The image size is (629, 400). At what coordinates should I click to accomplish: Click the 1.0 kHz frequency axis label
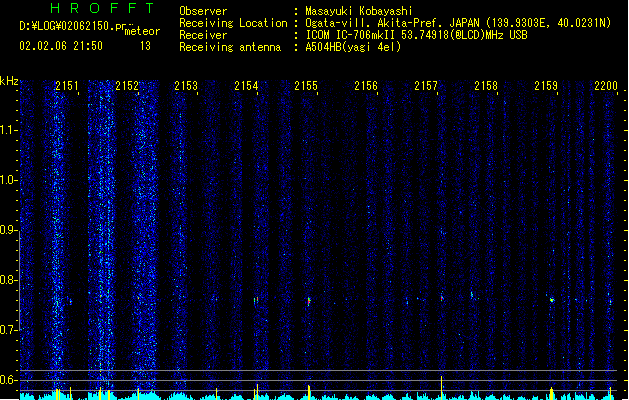click(x=8, y=180)
